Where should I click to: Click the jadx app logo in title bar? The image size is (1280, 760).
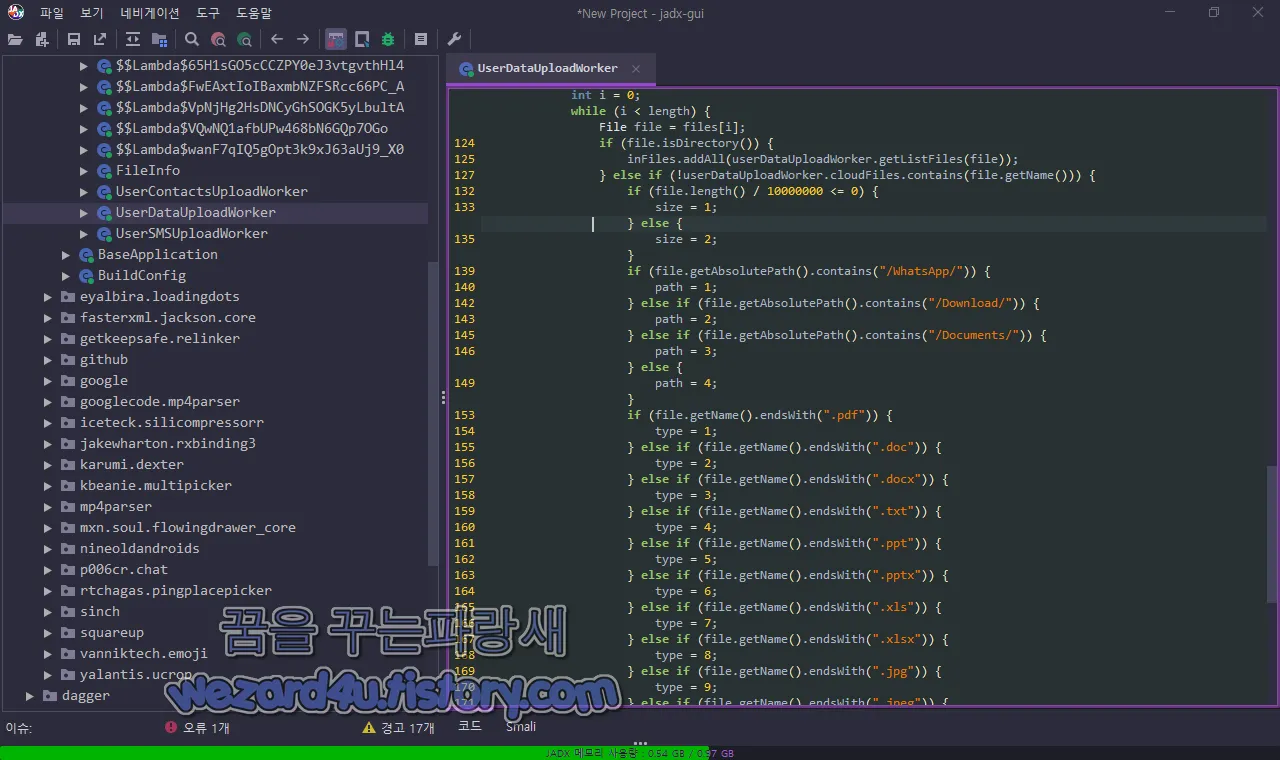click(15, 12)
